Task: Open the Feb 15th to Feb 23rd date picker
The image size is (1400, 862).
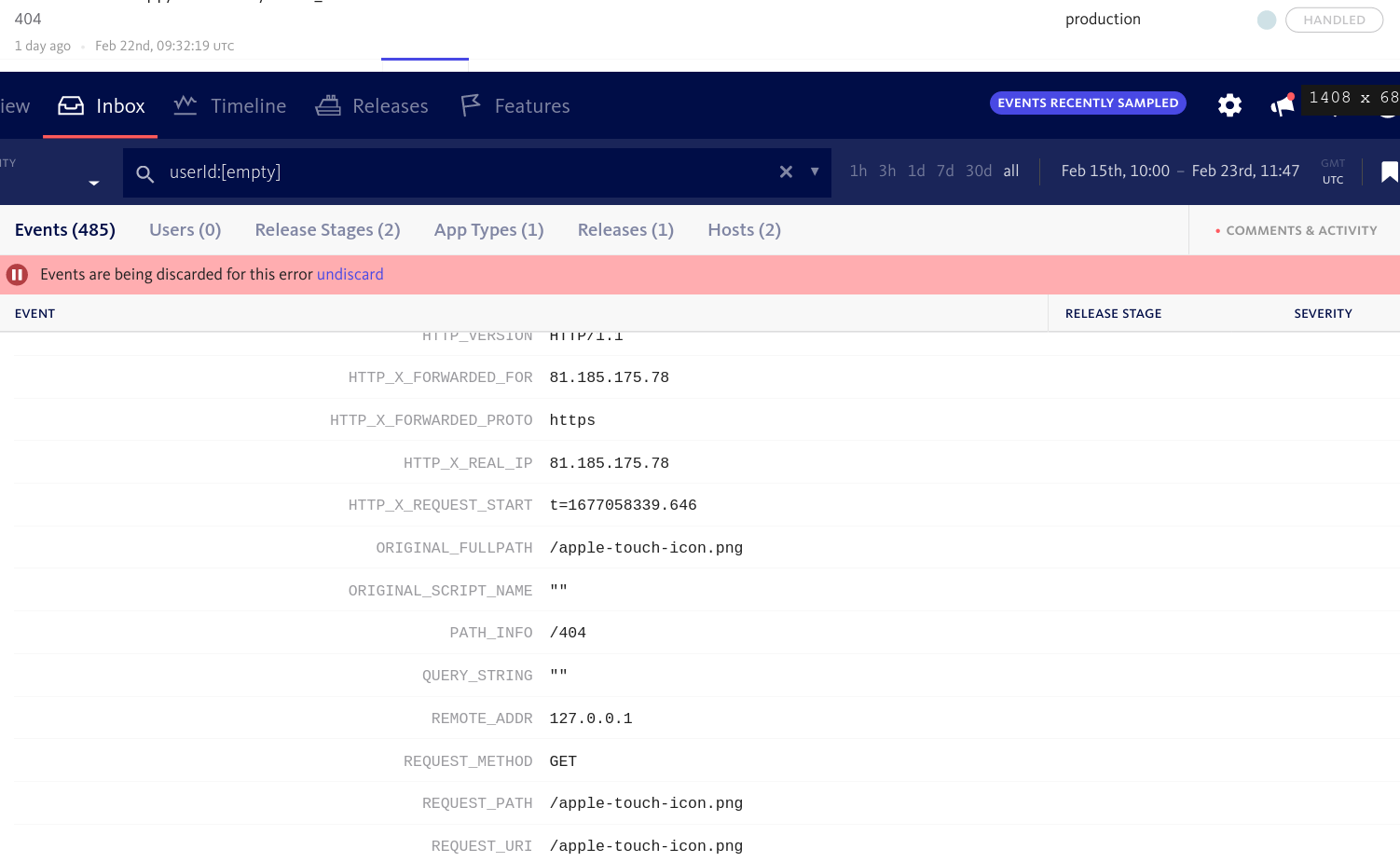Action: click(1179, 171)
